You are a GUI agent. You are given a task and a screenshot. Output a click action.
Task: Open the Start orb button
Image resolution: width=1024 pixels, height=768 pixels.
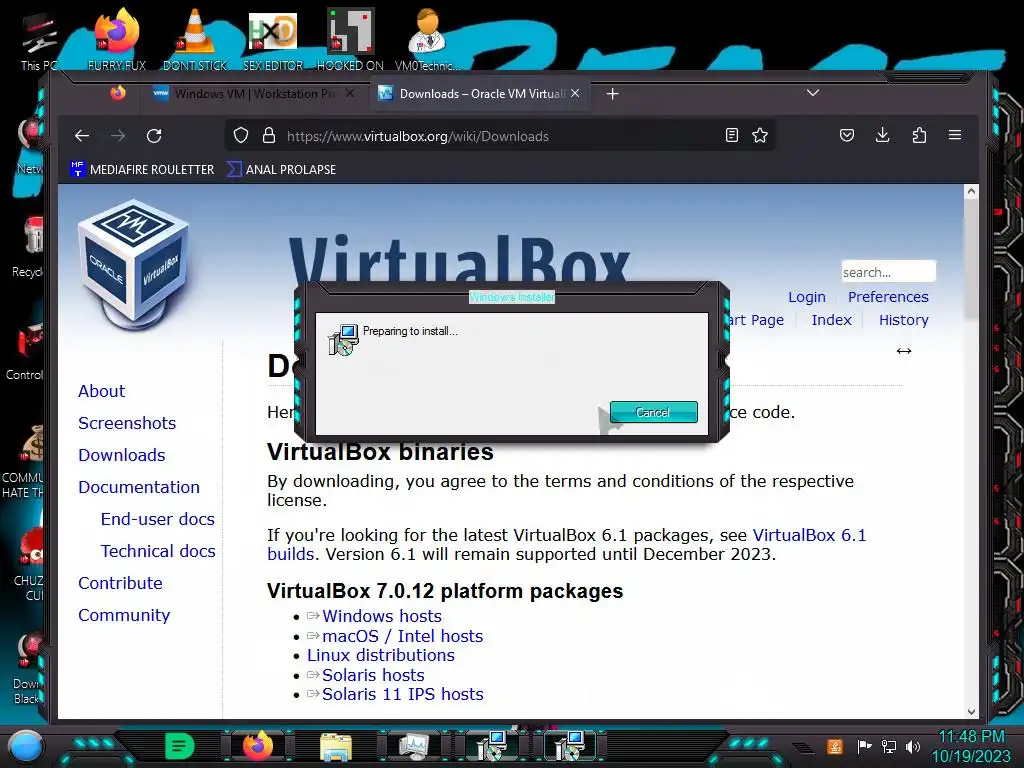click(x=25, y=746)
